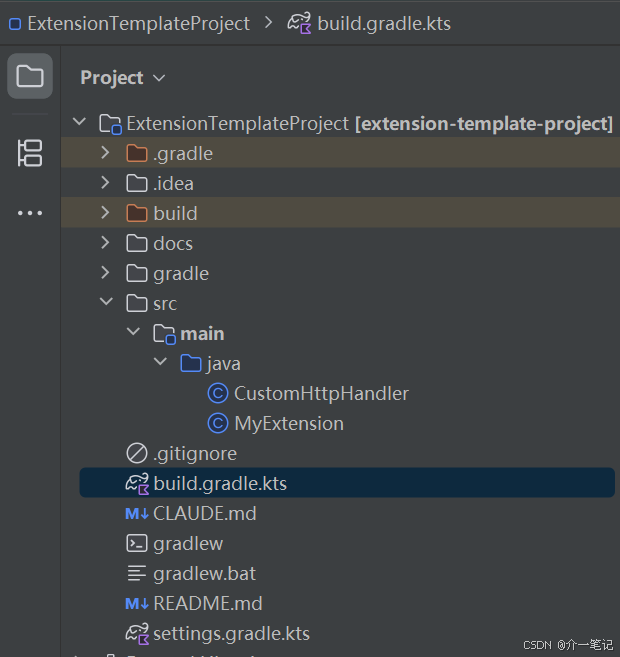Open the Structure tool window icon
This screenshot has width=620, height=657.
pos(30,153)
